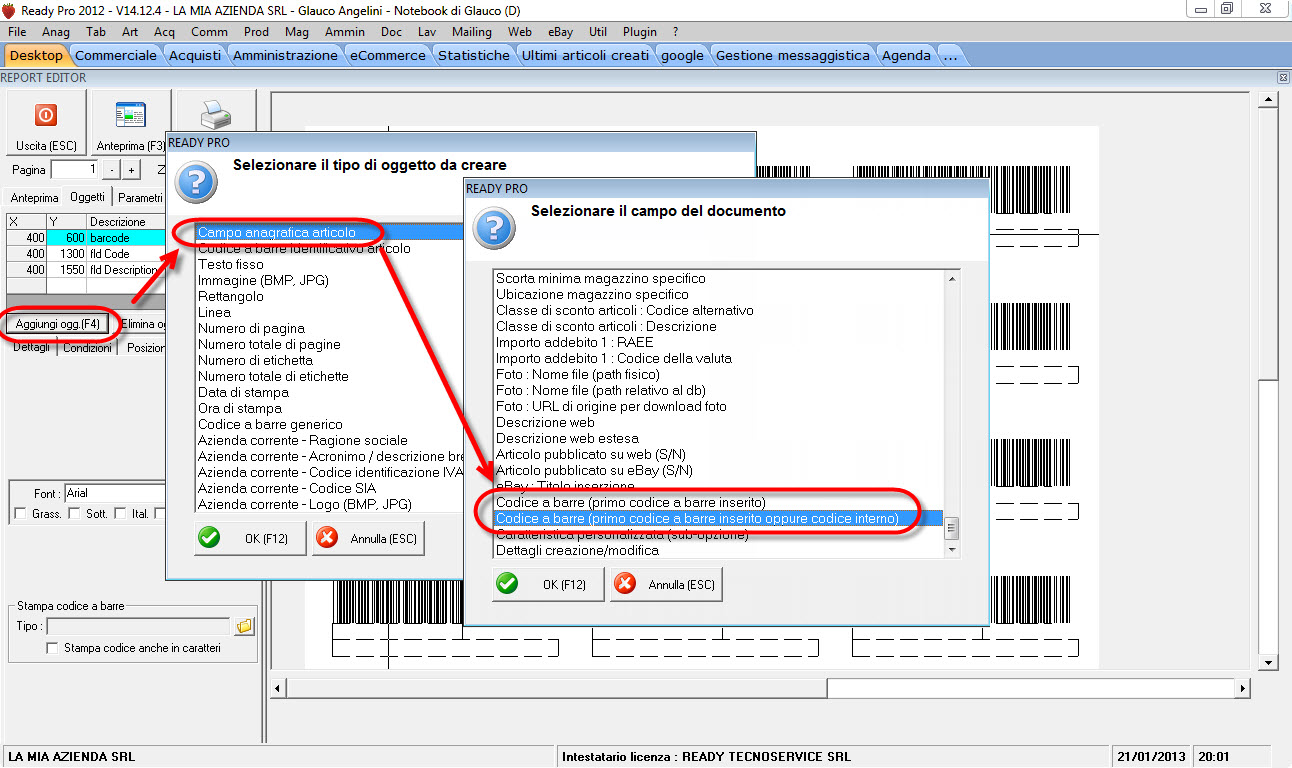This screenshot has height=768, width=1292.
Task: Toggle the Sott. underline checkbox
Action: (74, 514)
